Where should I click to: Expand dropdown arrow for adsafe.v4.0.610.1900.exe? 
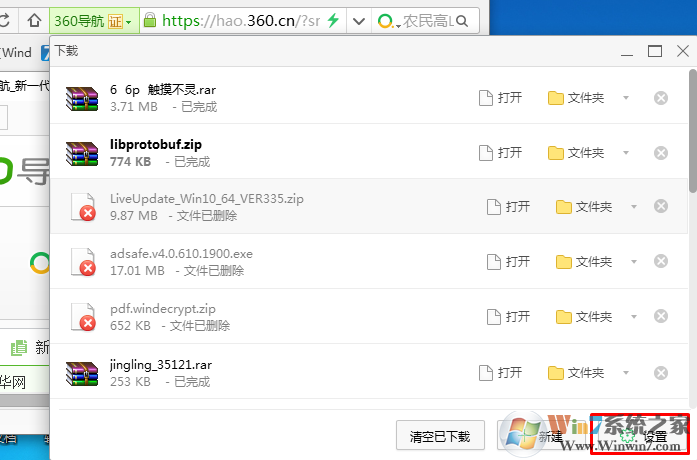(x=634, y=262)
